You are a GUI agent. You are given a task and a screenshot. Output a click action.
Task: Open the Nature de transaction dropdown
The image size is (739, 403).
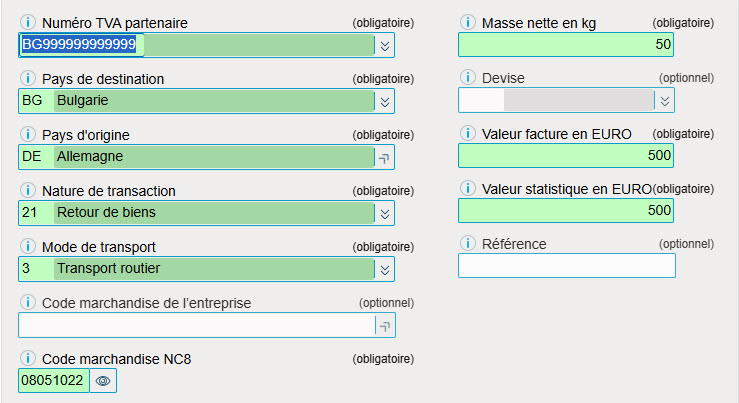coord(385,214)
